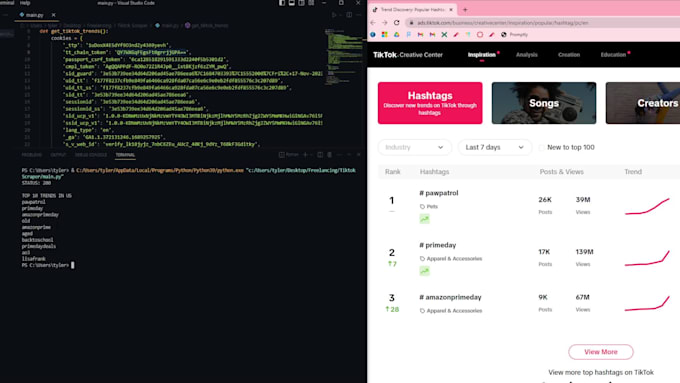
Task: Open the #primeday hashtag
Action: point(438,245)
